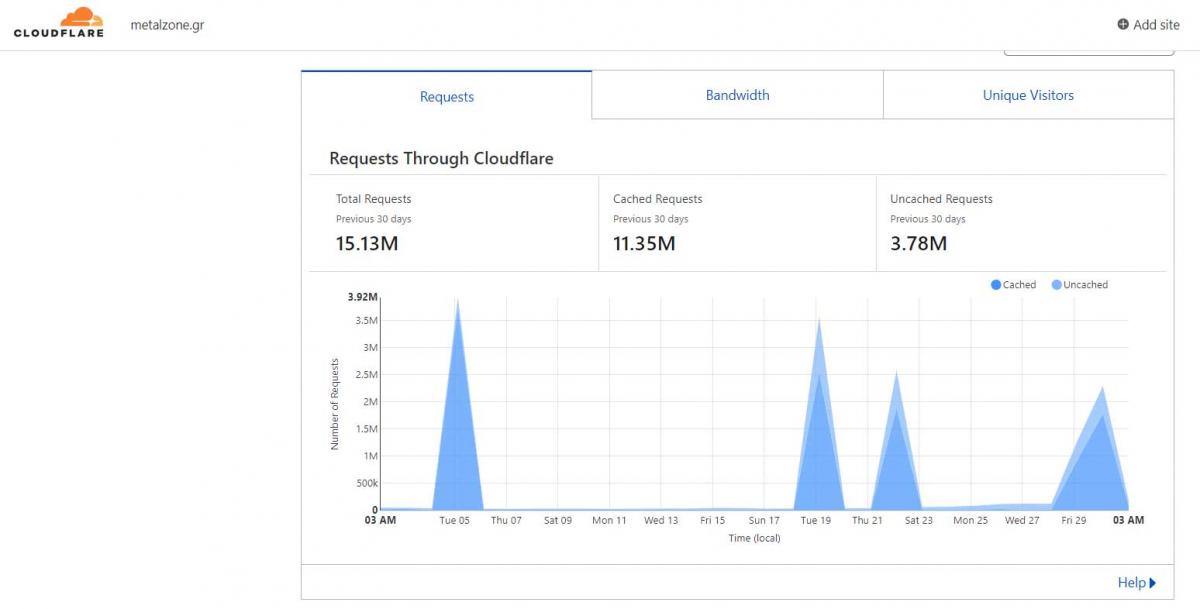Viewport: 1200px width, 609px height.
Task: Open the metalzone.gr site selector
Action: [x=167, y=25]
